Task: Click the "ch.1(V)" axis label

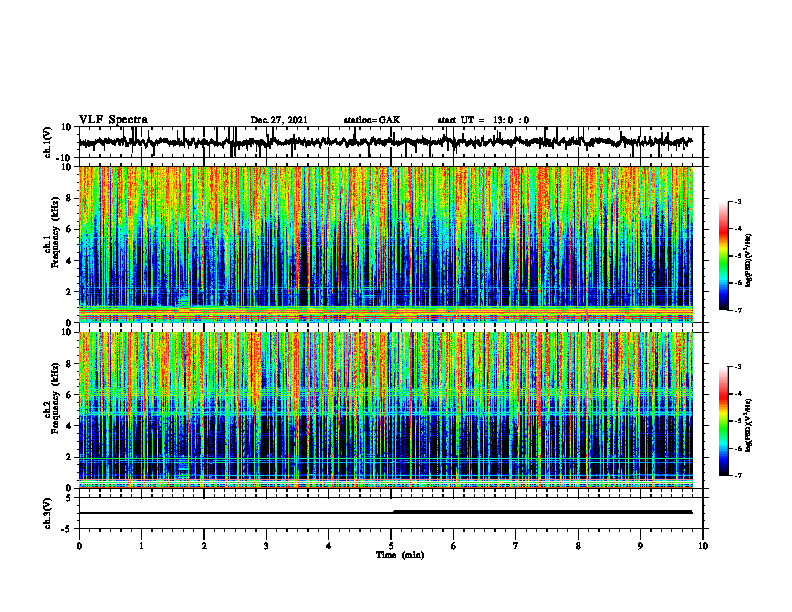Action: 47,142
